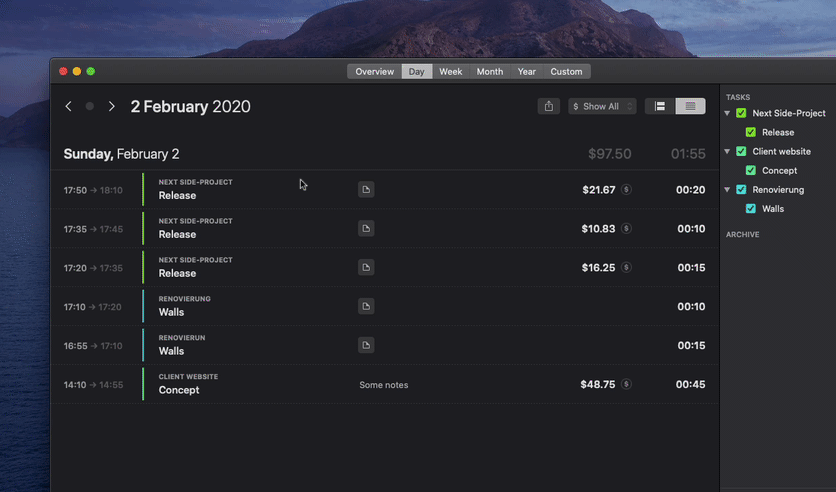Uncheck the Release task checkbox
The height and width of the screenshot is (492, 836).
click(751, 132)
